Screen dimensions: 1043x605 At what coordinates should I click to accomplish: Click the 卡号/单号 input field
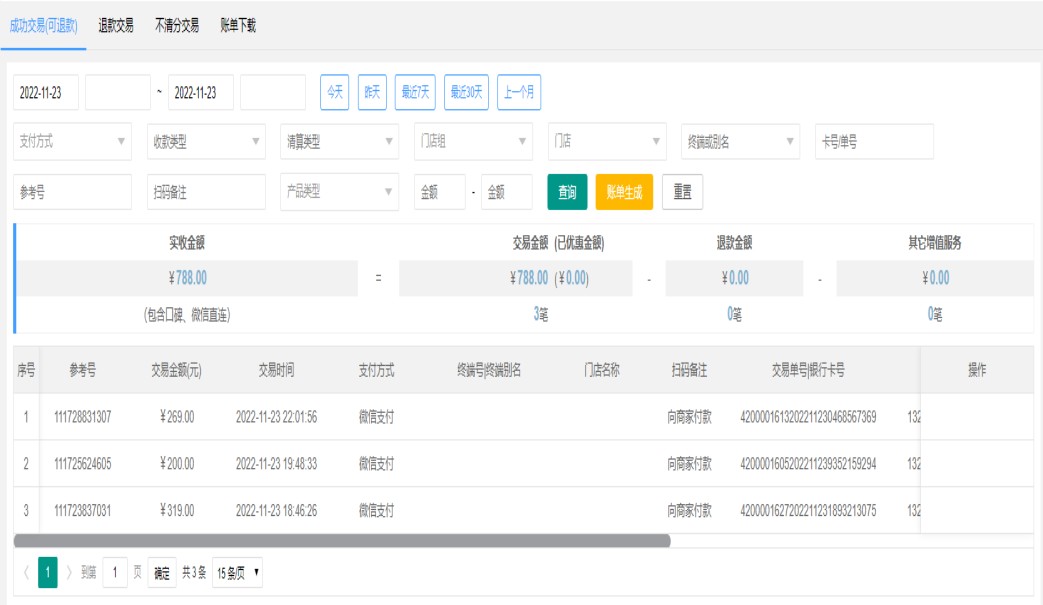point(874,142)
